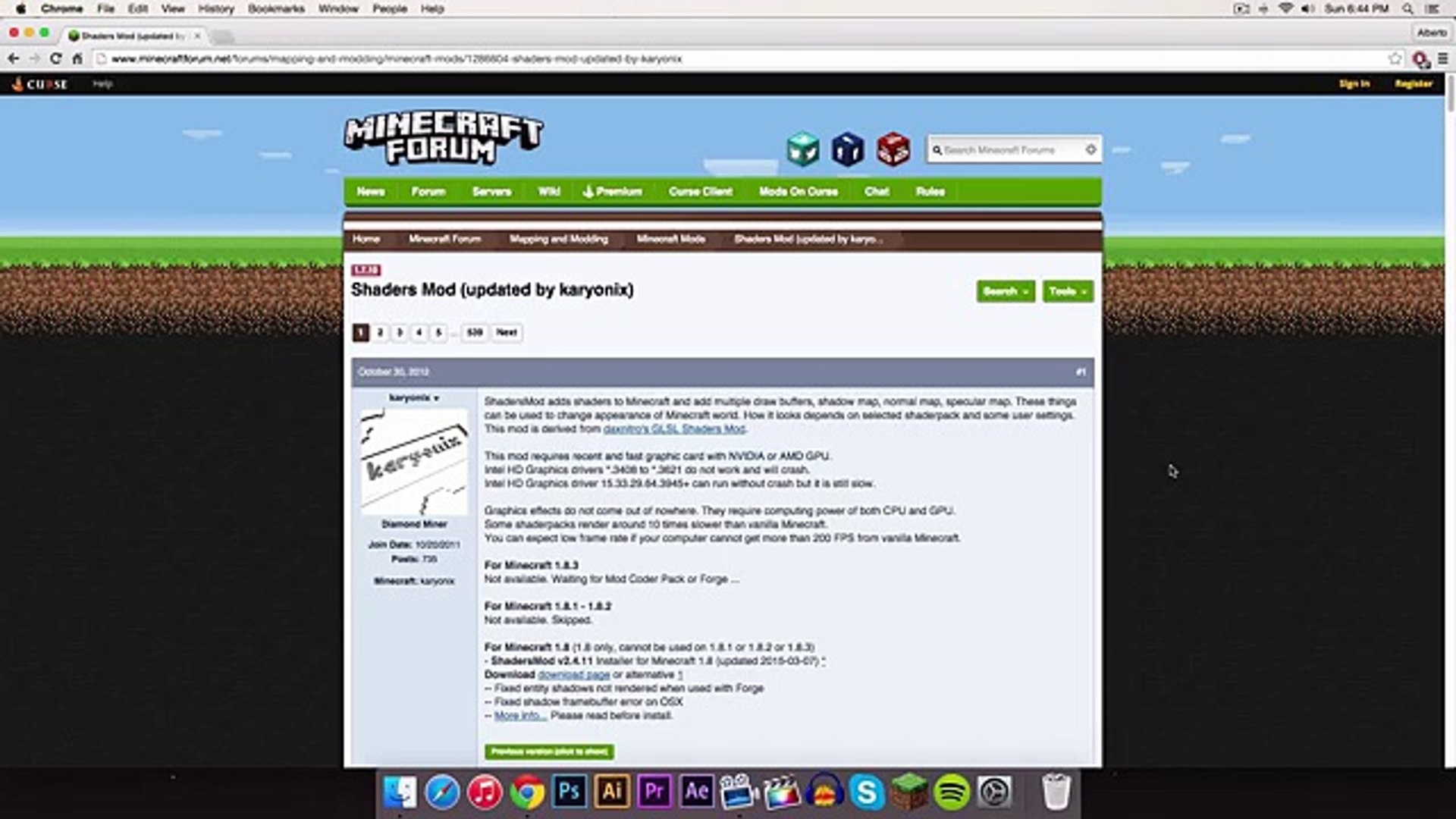The image size is (1456, 819).
Task: Open the Servers navigation tab
Action: [491, 192]
